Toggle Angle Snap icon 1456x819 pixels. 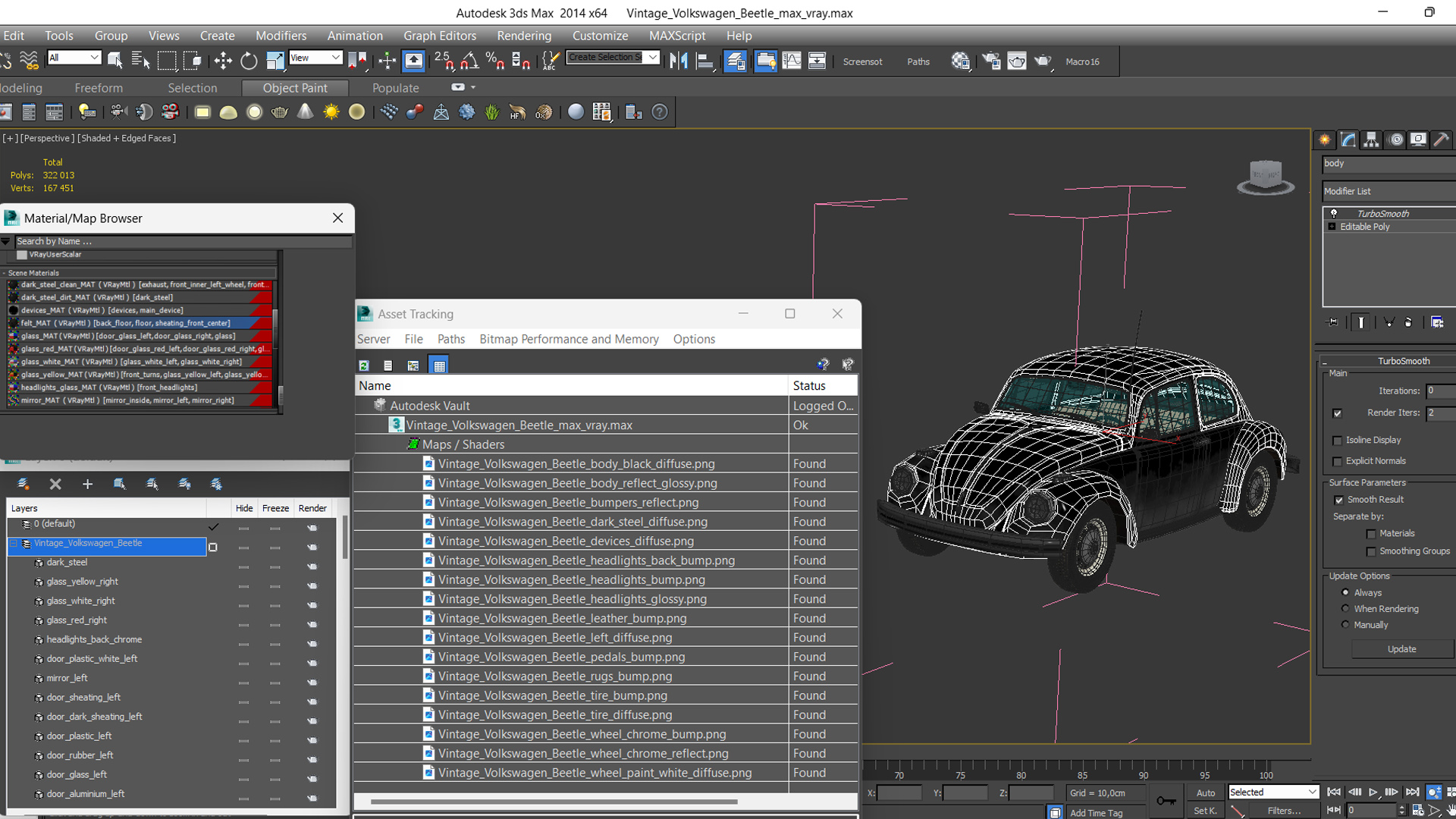click(x=469, y=61)
